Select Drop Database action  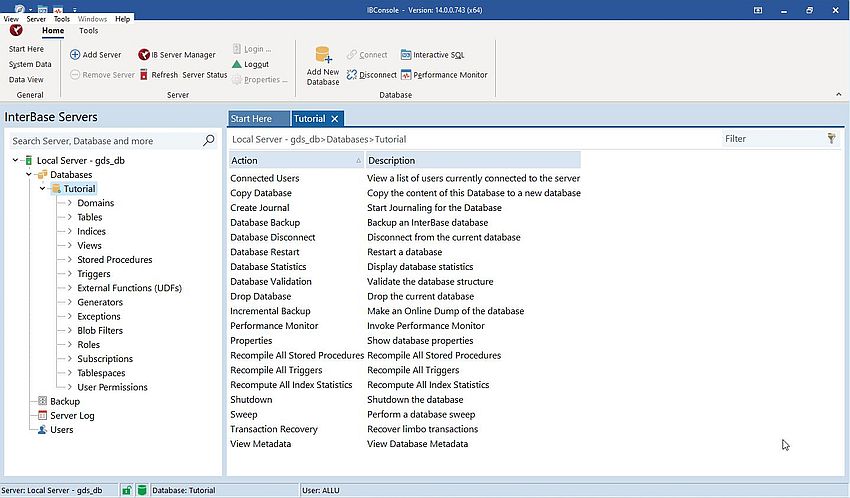tap(261, 296)
